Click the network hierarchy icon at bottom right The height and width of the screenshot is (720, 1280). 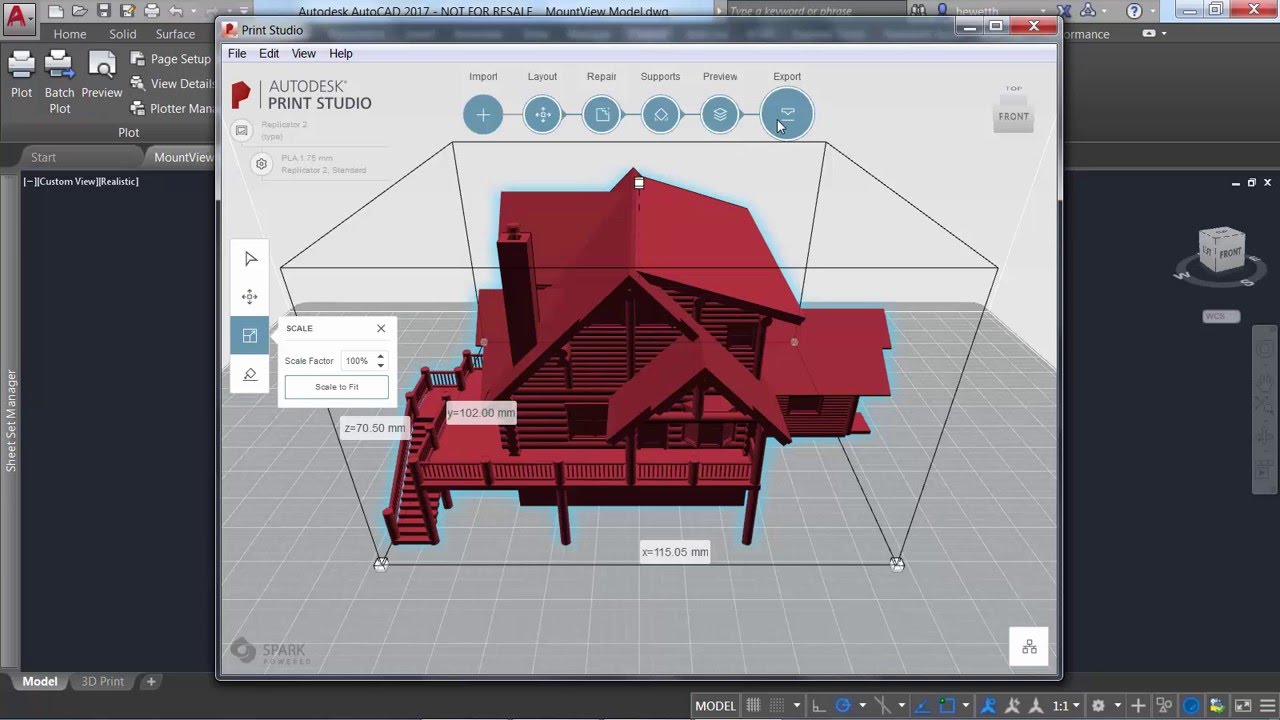(x=1029, y=647)
